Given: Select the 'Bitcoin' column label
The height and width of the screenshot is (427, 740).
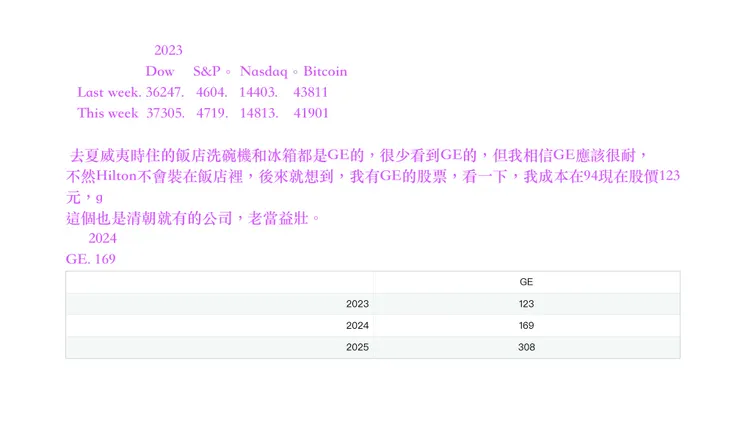Looking at the screenshot, I should (325, 71).
